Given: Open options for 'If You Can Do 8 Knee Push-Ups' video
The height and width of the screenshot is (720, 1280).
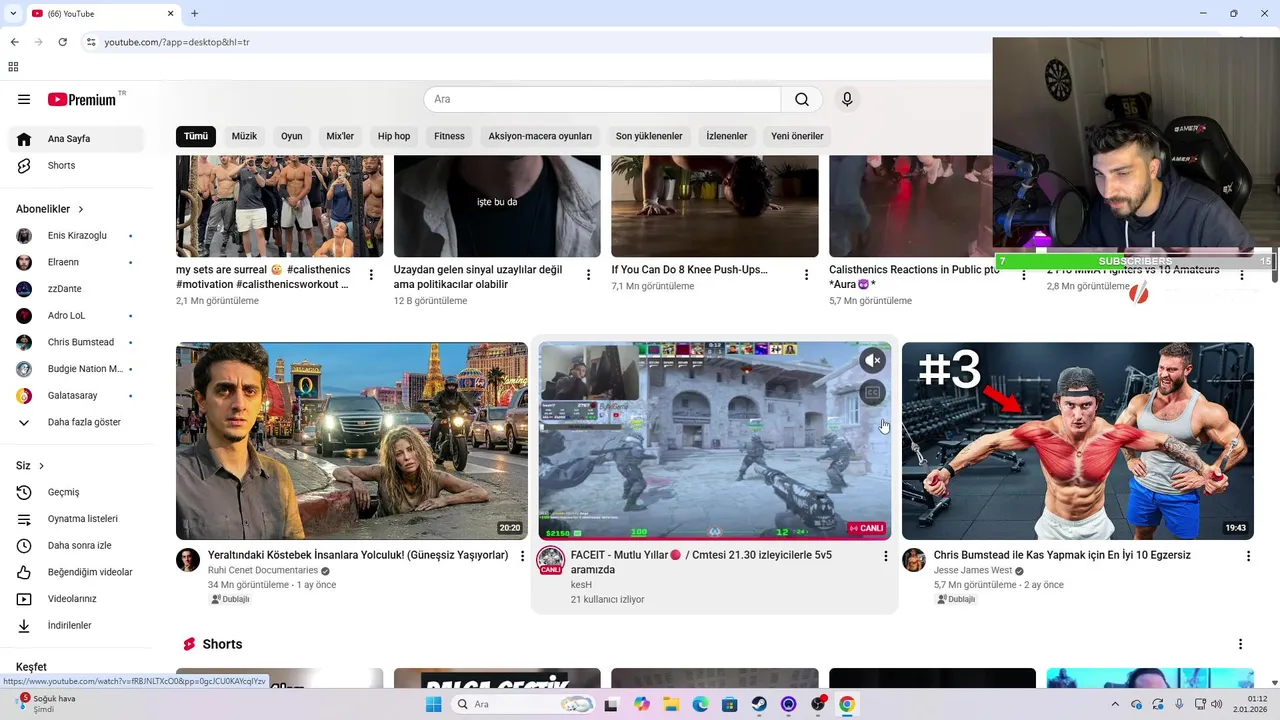Looking at the screenshot, I should (807, 274).
